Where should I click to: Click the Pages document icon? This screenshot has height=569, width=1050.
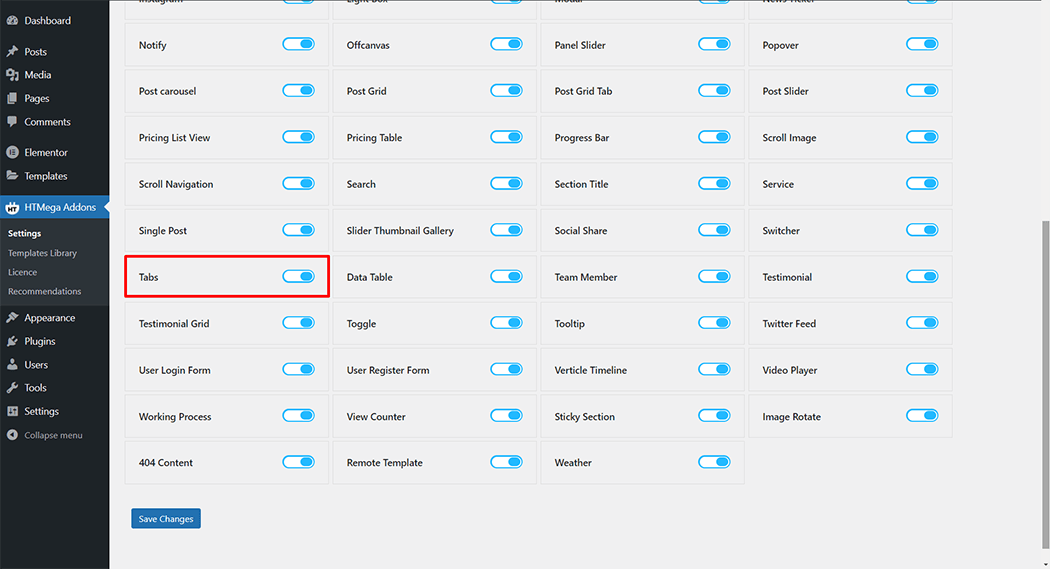12,98
